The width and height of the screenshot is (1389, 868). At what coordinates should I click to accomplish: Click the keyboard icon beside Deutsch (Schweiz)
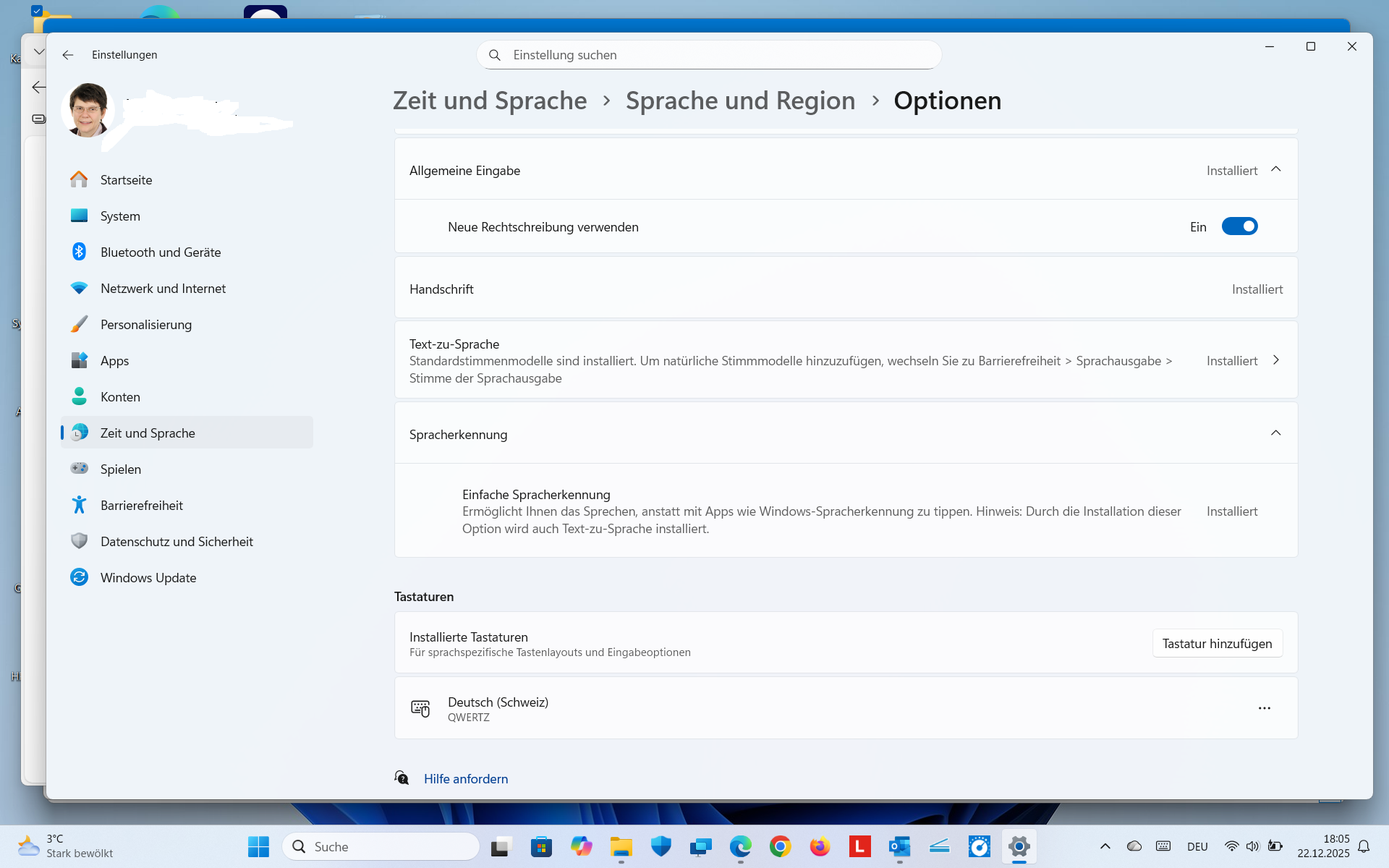click(x=420, y=708)
